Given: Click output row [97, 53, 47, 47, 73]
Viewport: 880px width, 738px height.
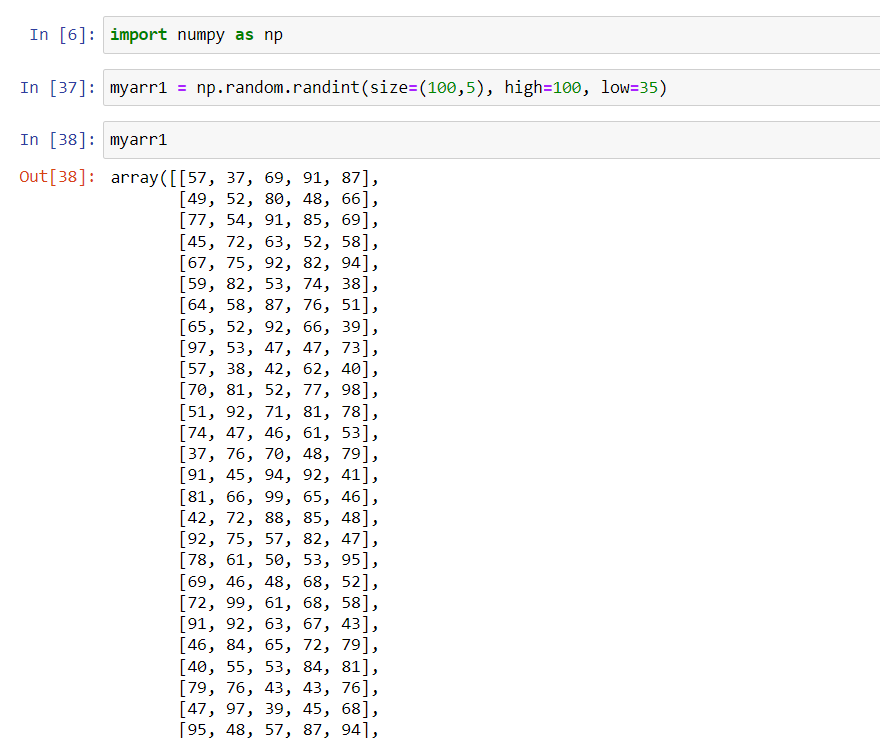Looking at the screenshot, I should click(278, 348).
